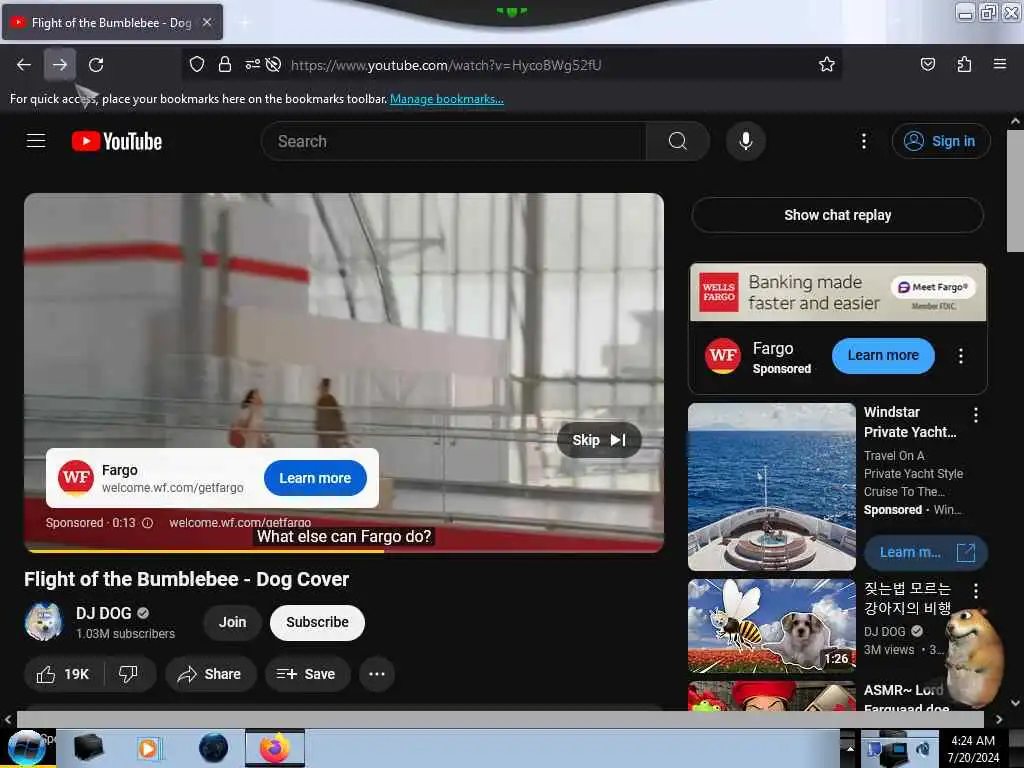
Task: Open Fargo sponsored ad options menu
Action: click(961, 356)
